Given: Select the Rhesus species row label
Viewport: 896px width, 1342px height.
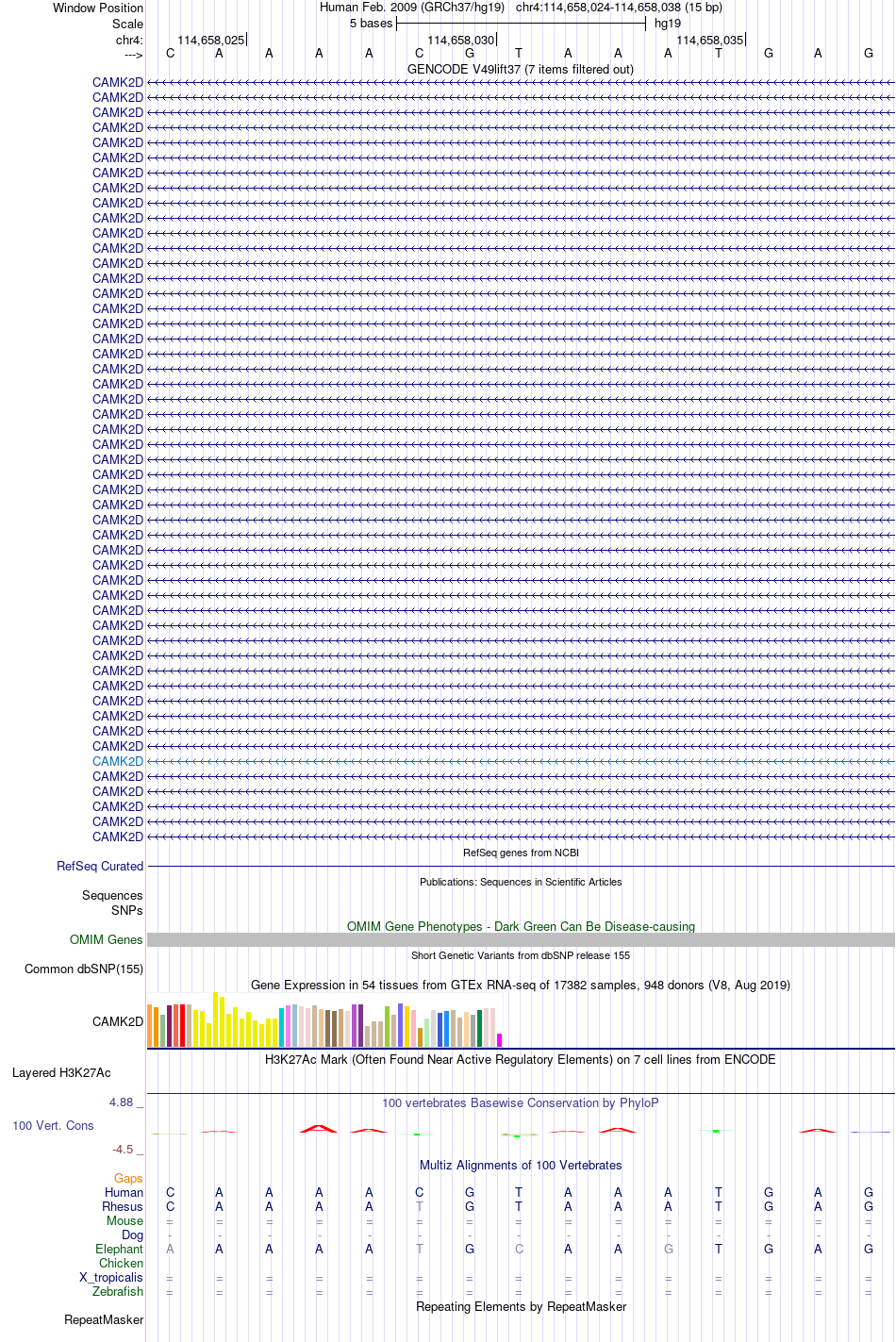Looking at the screenshot, I should [x=123, y=1206].
